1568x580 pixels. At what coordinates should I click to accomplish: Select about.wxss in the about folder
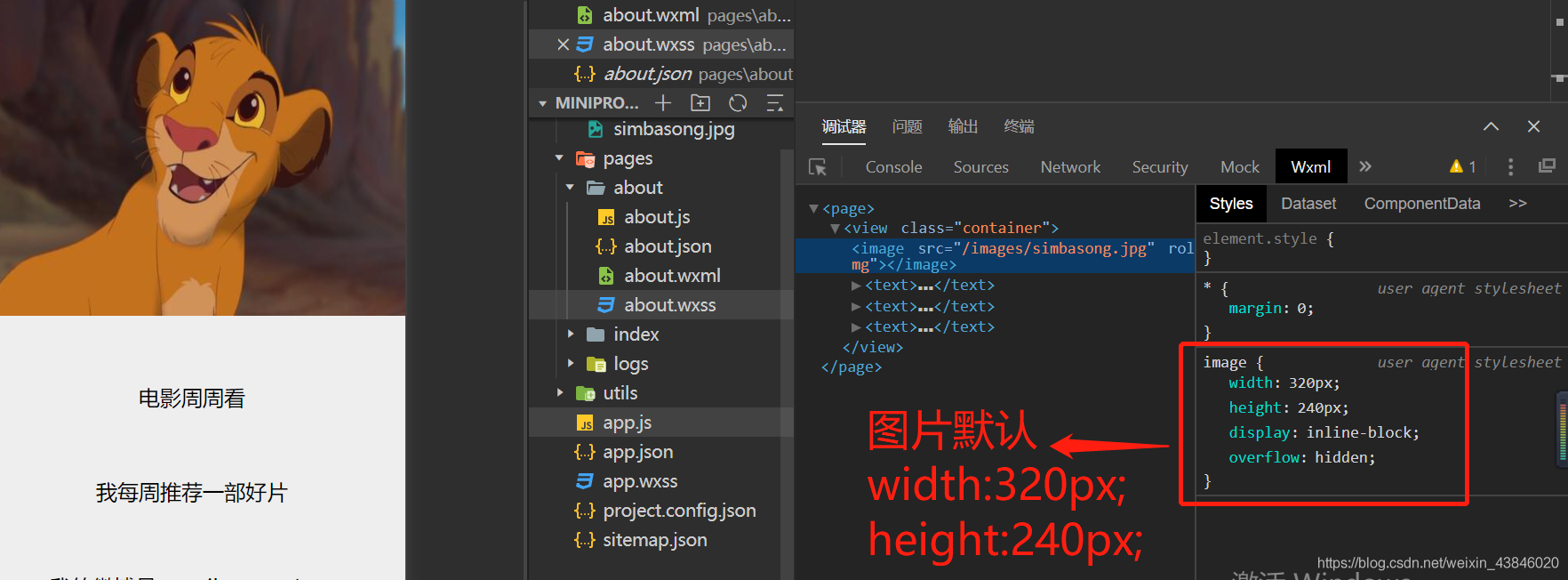(669, 305)
